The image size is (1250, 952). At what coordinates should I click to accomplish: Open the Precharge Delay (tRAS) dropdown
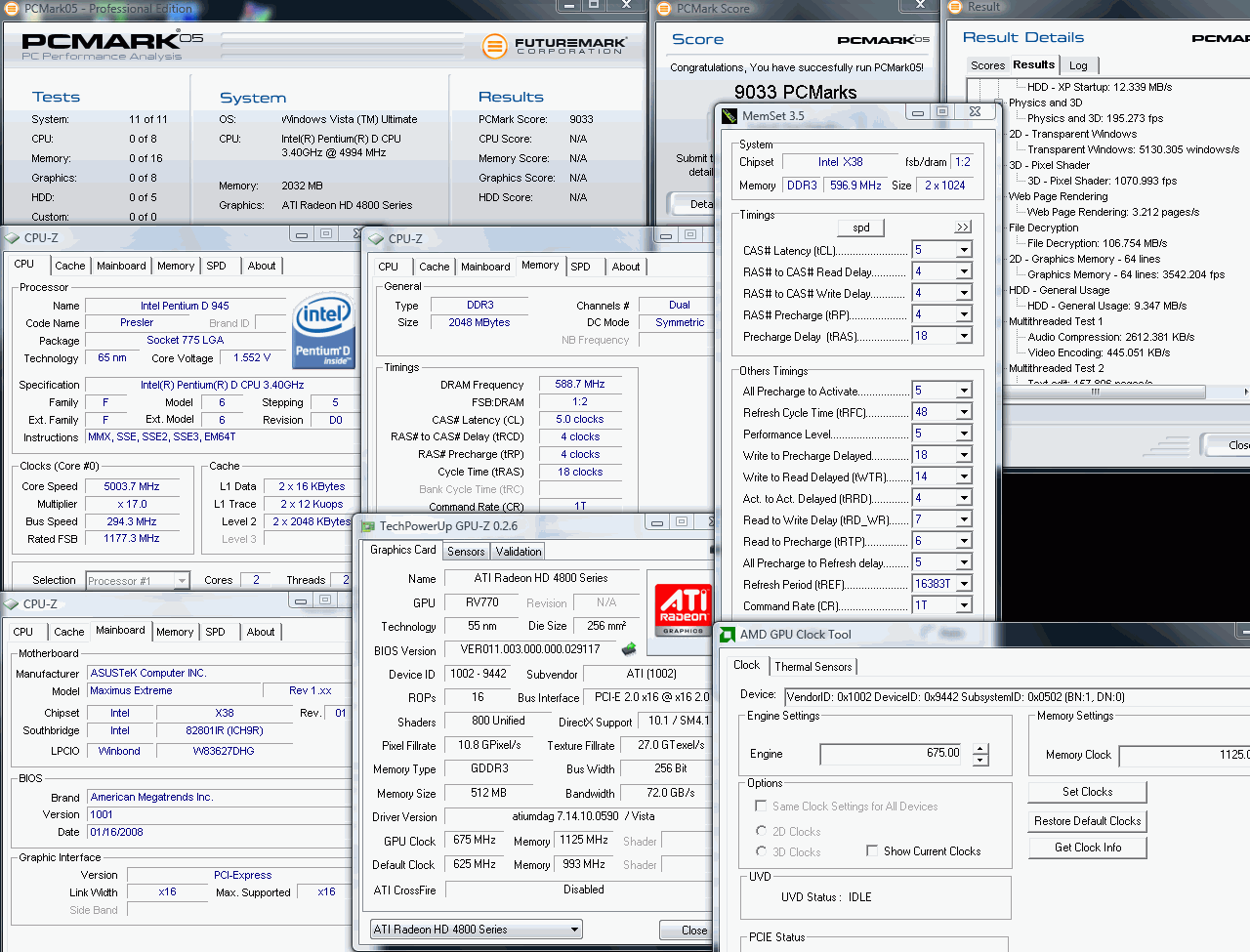click(x=964, y=336)
